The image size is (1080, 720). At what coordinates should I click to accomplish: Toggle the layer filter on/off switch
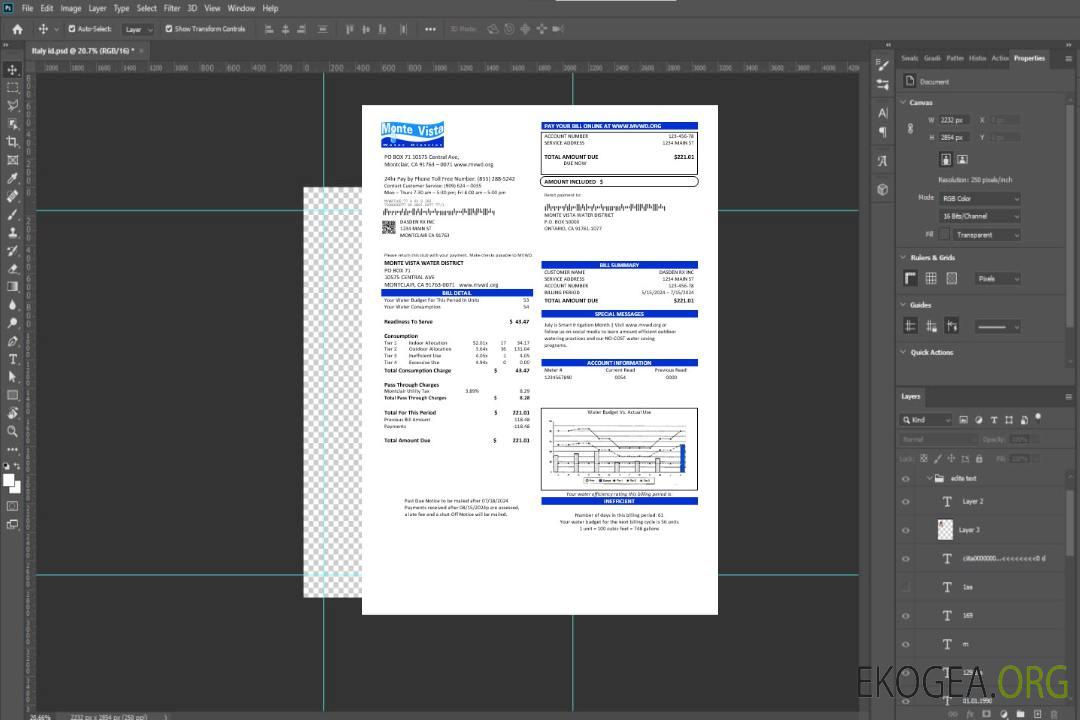[1038, 418]
